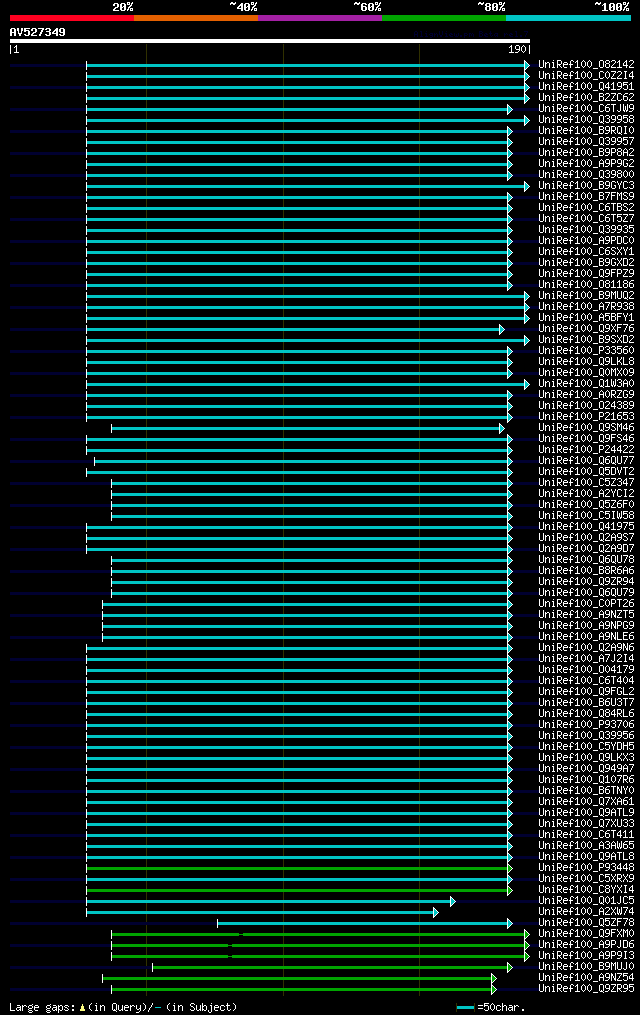
Task: Click the cyan alignment bar for UniRef100_Q6QU77
Action: (x=301, y=462)
